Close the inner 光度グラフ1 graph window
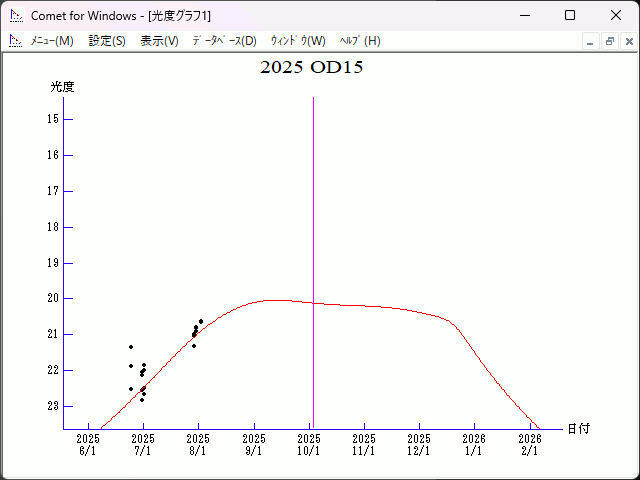This screenshot has height=480, width=640. (629, 42)
